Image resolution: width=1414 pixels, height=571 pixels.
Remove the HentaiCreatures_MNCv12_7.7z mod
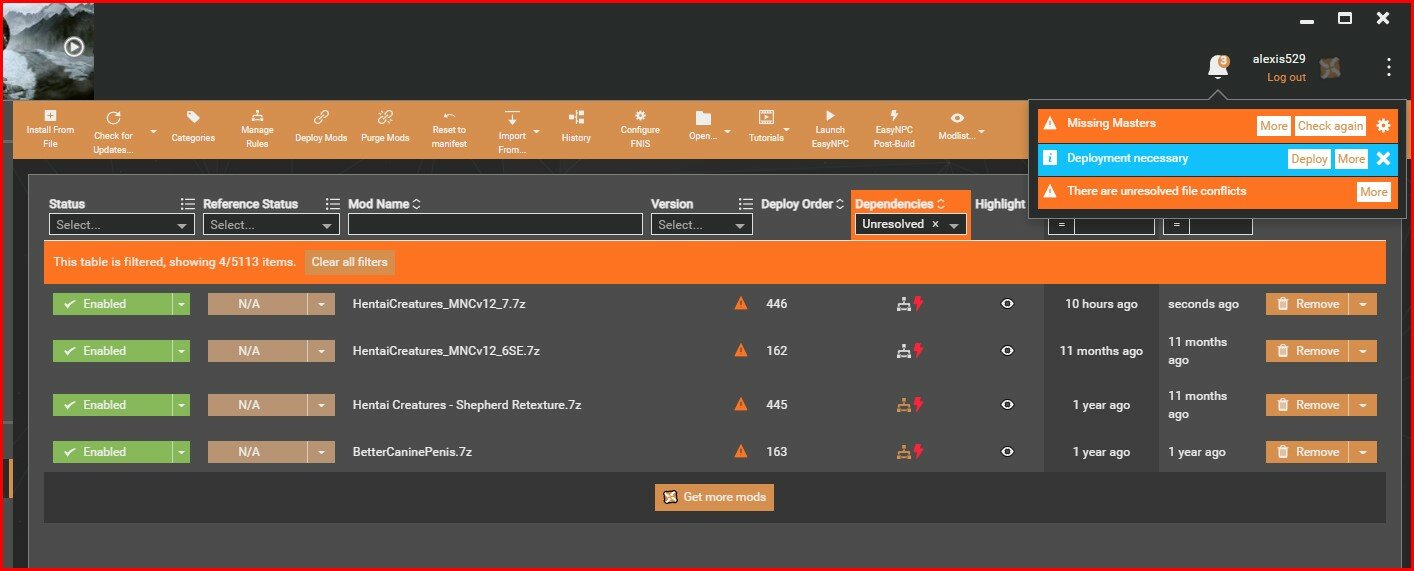(1308, 304)
